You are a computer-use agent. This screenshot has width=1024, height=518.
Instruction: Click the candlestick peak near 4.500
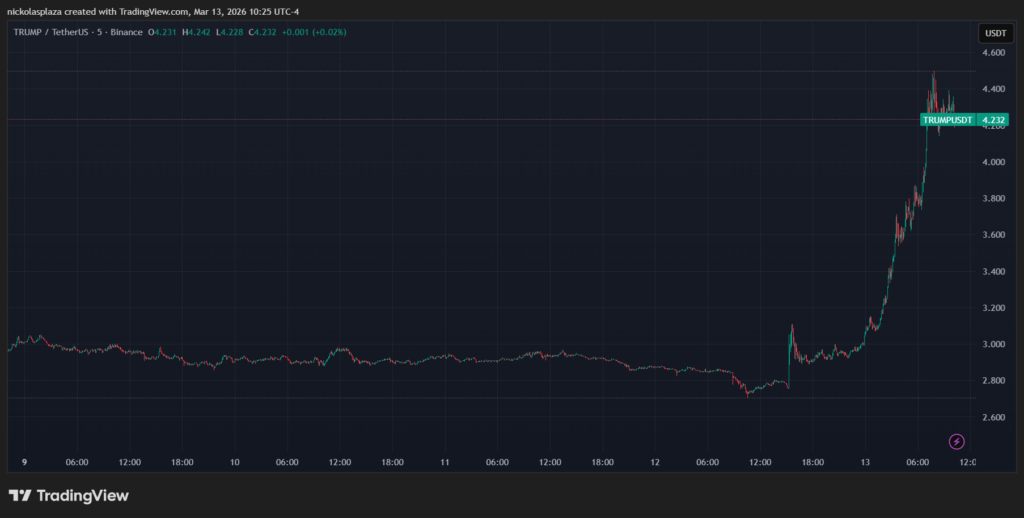coord(934,75)
